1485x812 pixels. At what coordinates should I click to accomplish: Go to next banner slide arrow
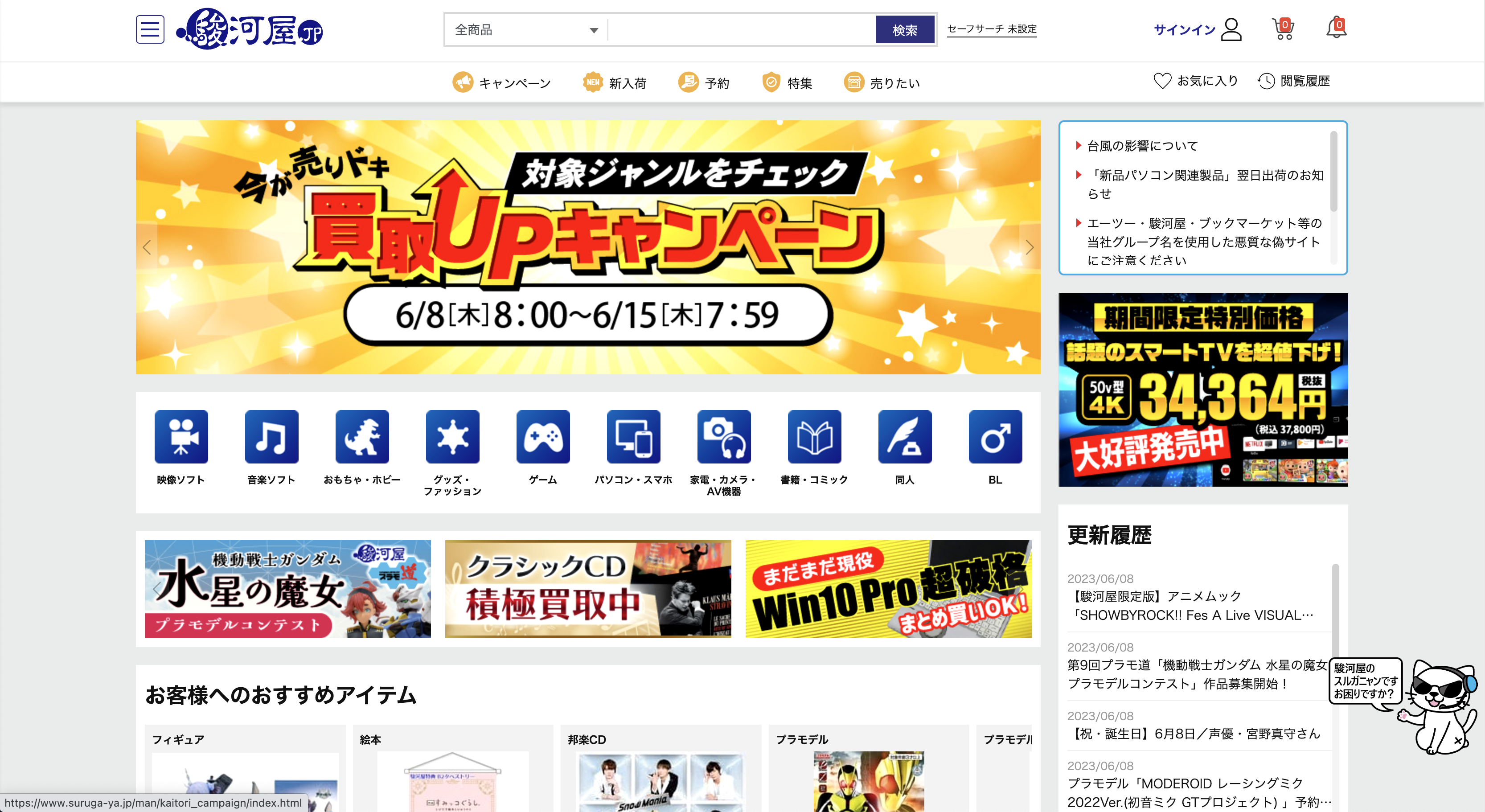(1030, 247)
